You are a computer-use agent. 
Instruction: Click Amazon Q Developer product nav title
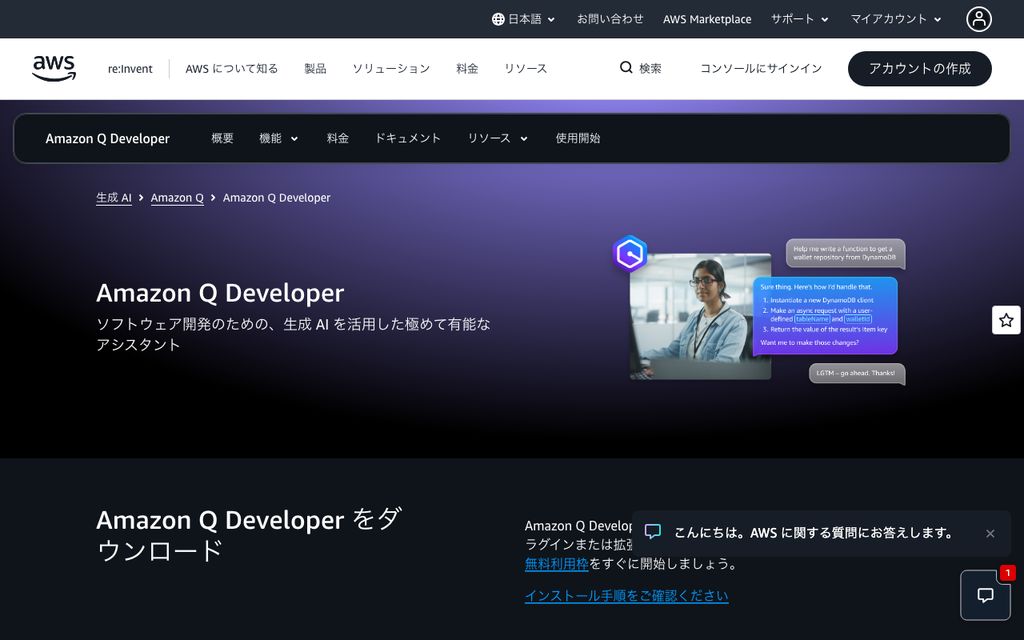[108, 138]
